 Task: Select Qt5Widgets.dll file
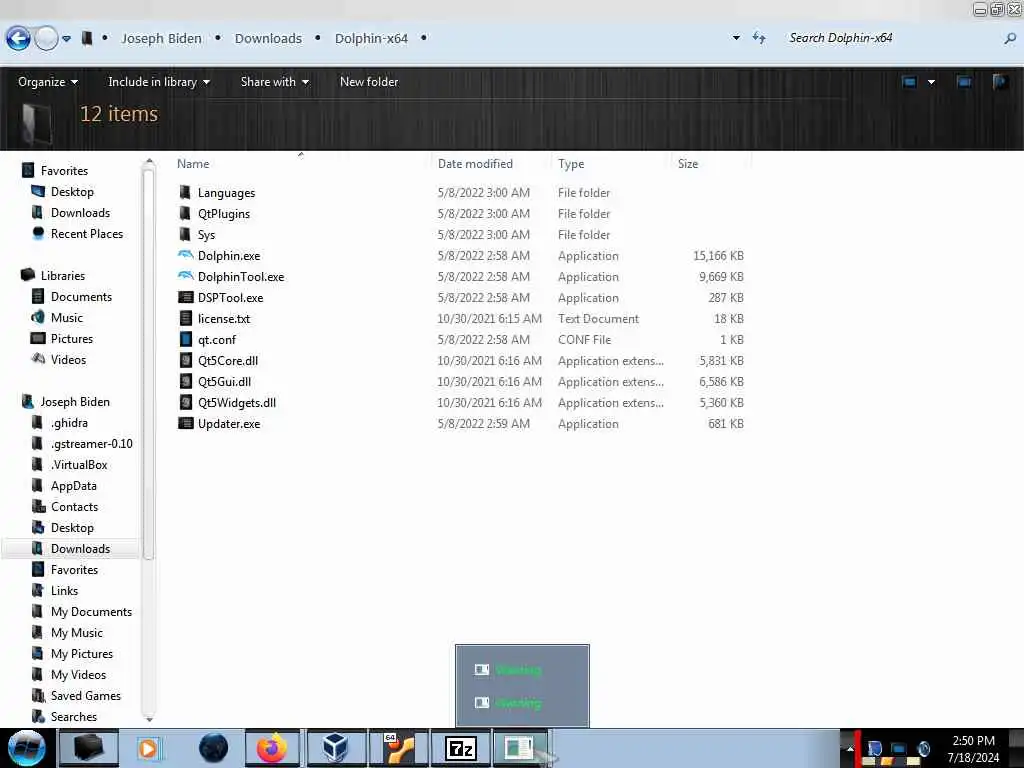(236, 402)
